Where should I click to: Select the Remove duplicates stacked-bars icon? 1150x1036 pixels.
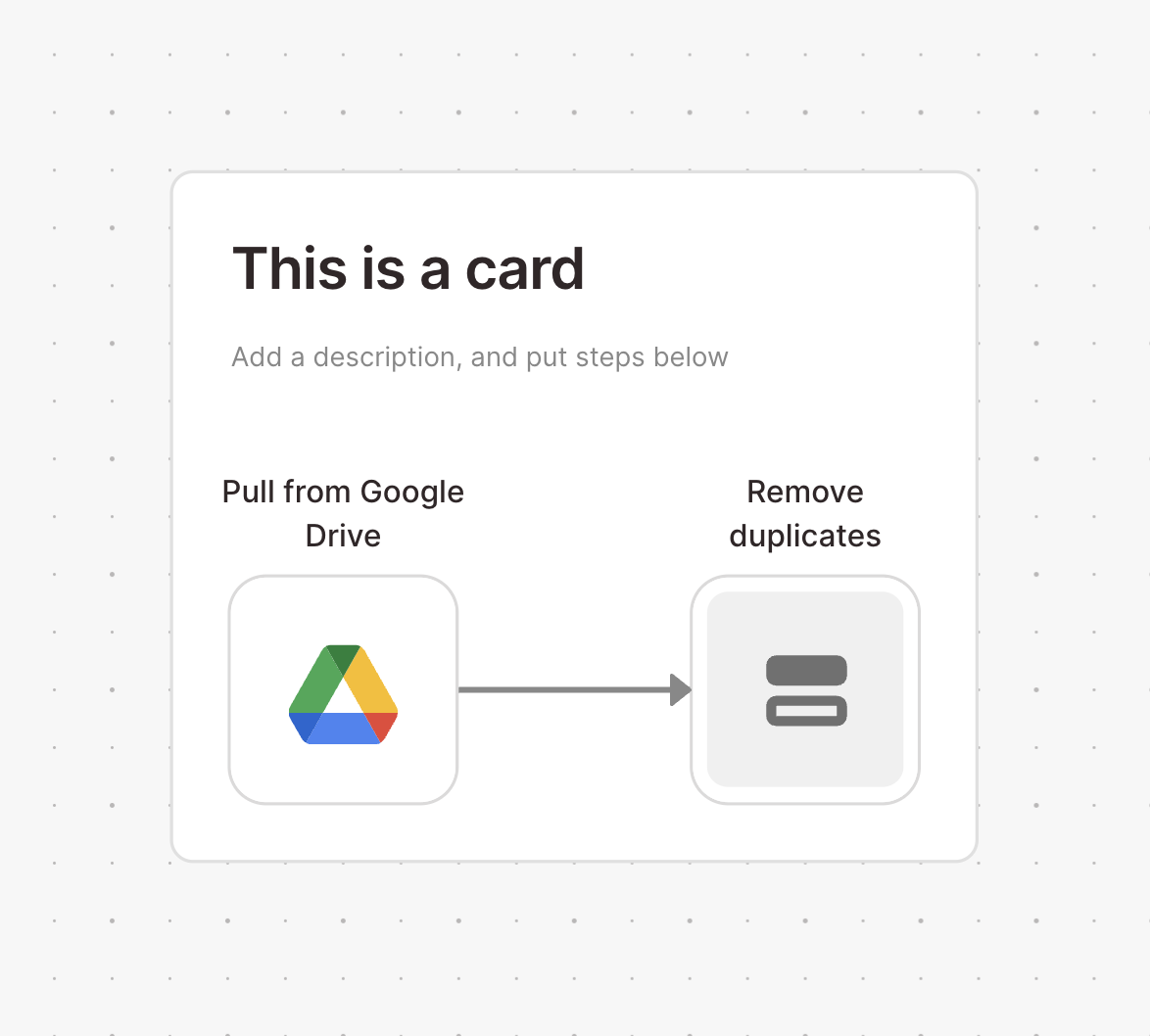(x=806, y=690)
